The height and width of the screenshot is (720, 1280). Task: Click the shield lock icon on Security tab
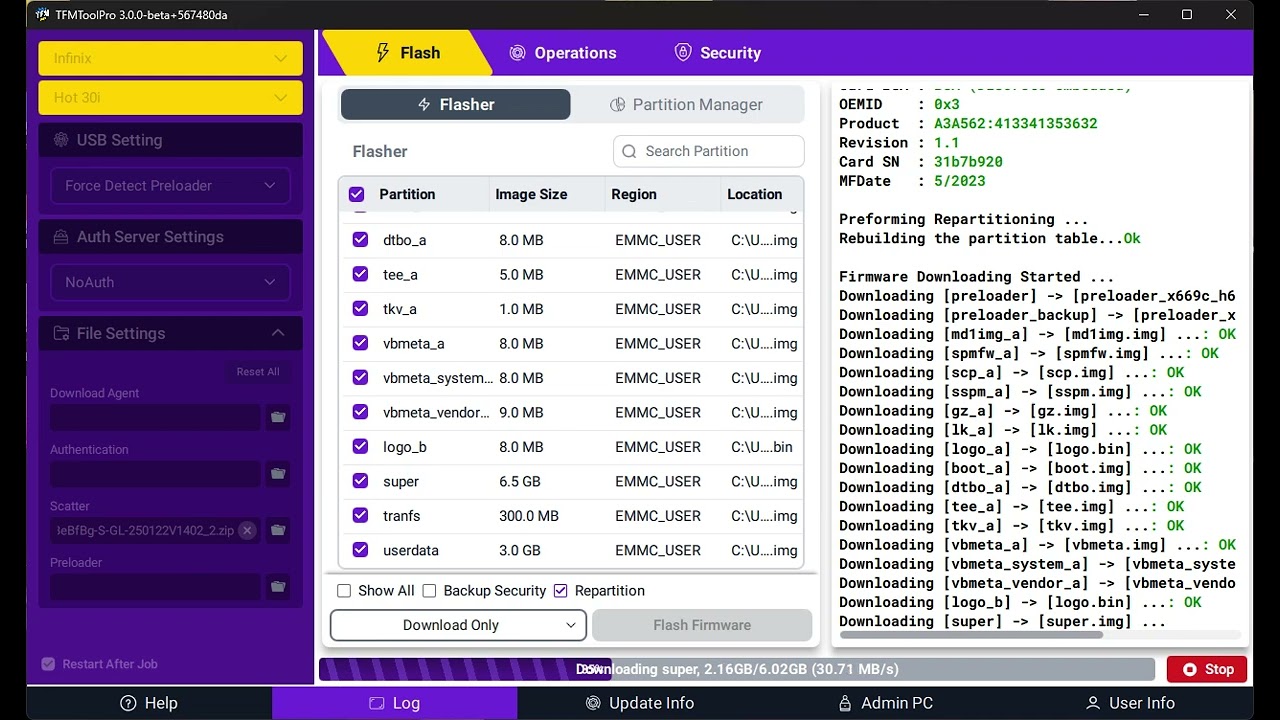tap(683, 53)
